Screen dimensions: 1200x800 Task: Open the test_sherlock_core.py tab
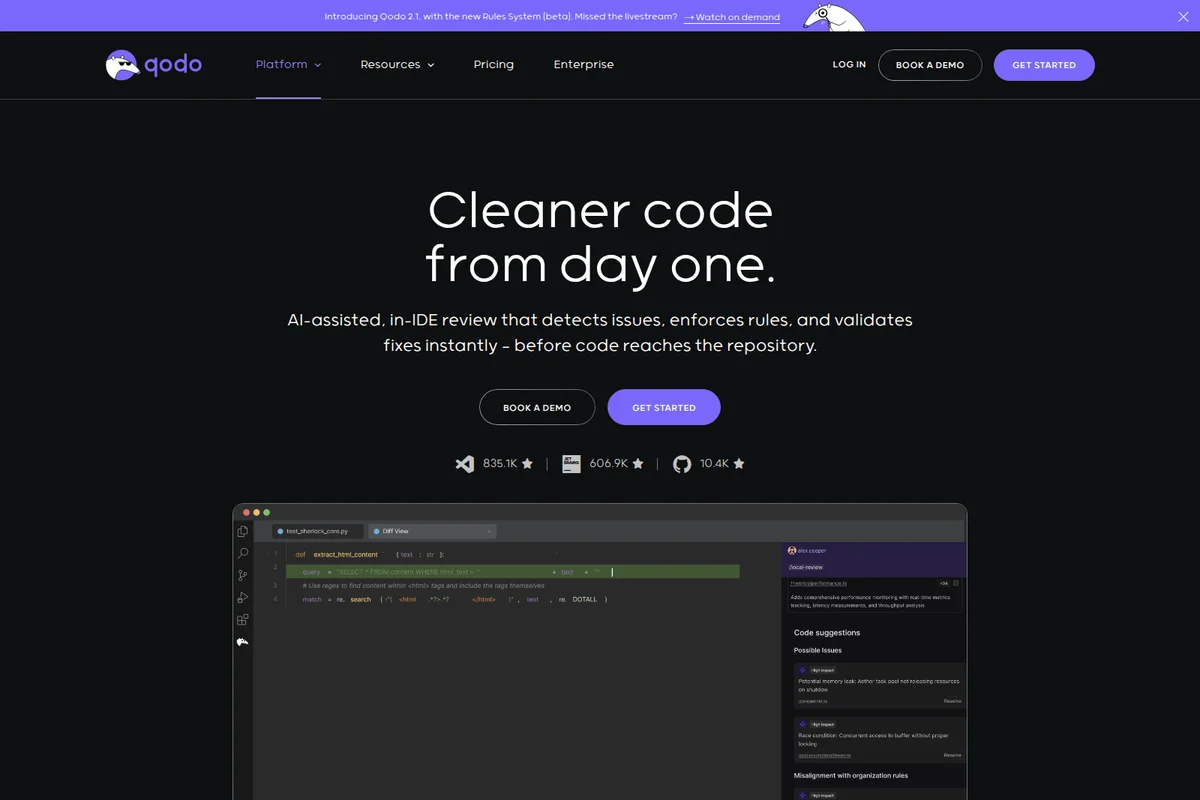(317, 531)
